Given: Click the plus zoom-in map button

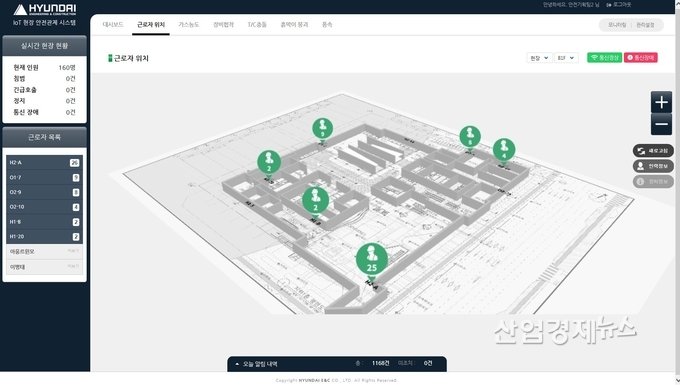Looking at the screenshot, I should [661, 102].
